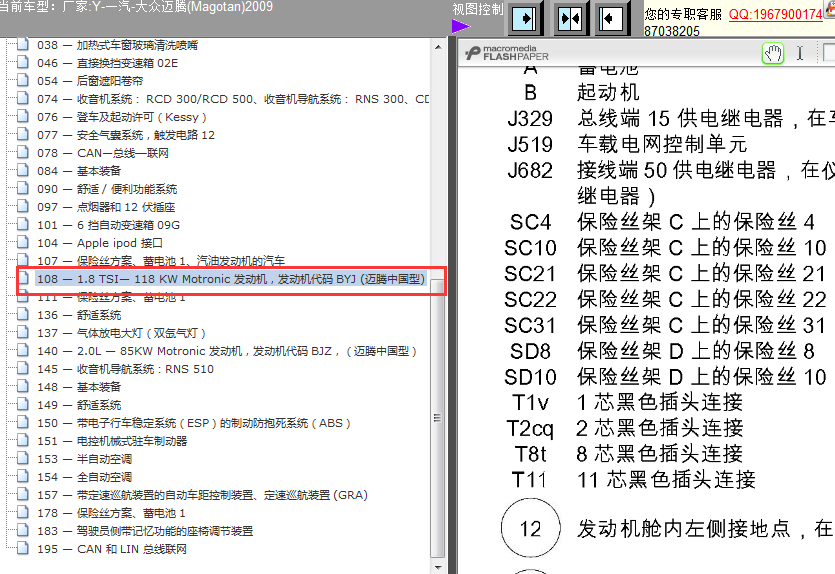Click the purple arrow next to 视图控制
Viewport: 835px width, 574px height.
tap(461, 26)
